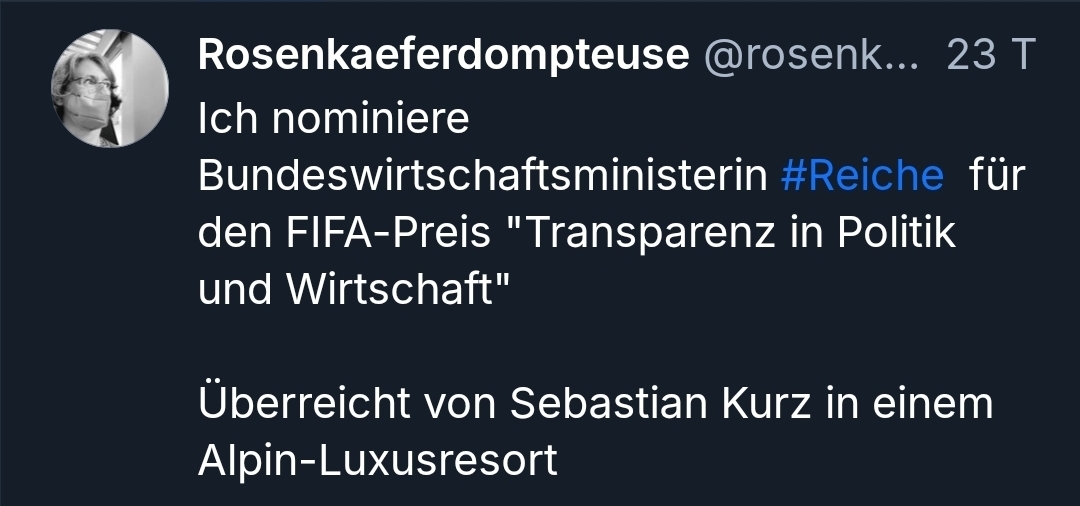Open Rosenkaeferdompteuse's profile picture
Screen dimensions: 1080x506
[x=110, y=88]
